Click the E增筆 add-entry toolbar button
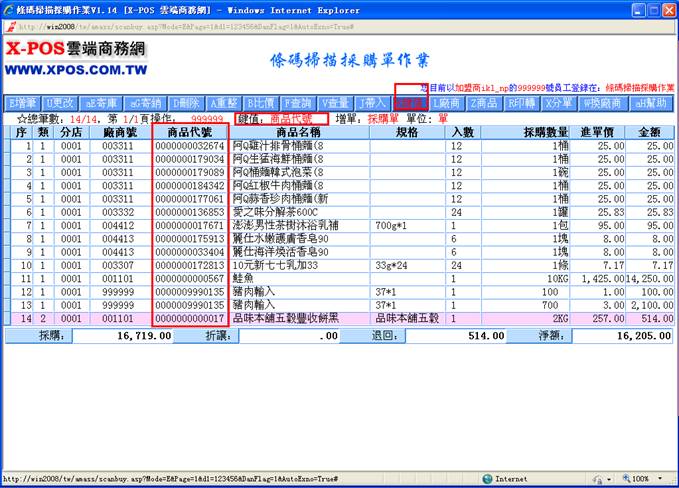Screen dimensions: 679x488 (x=21, y=103)
